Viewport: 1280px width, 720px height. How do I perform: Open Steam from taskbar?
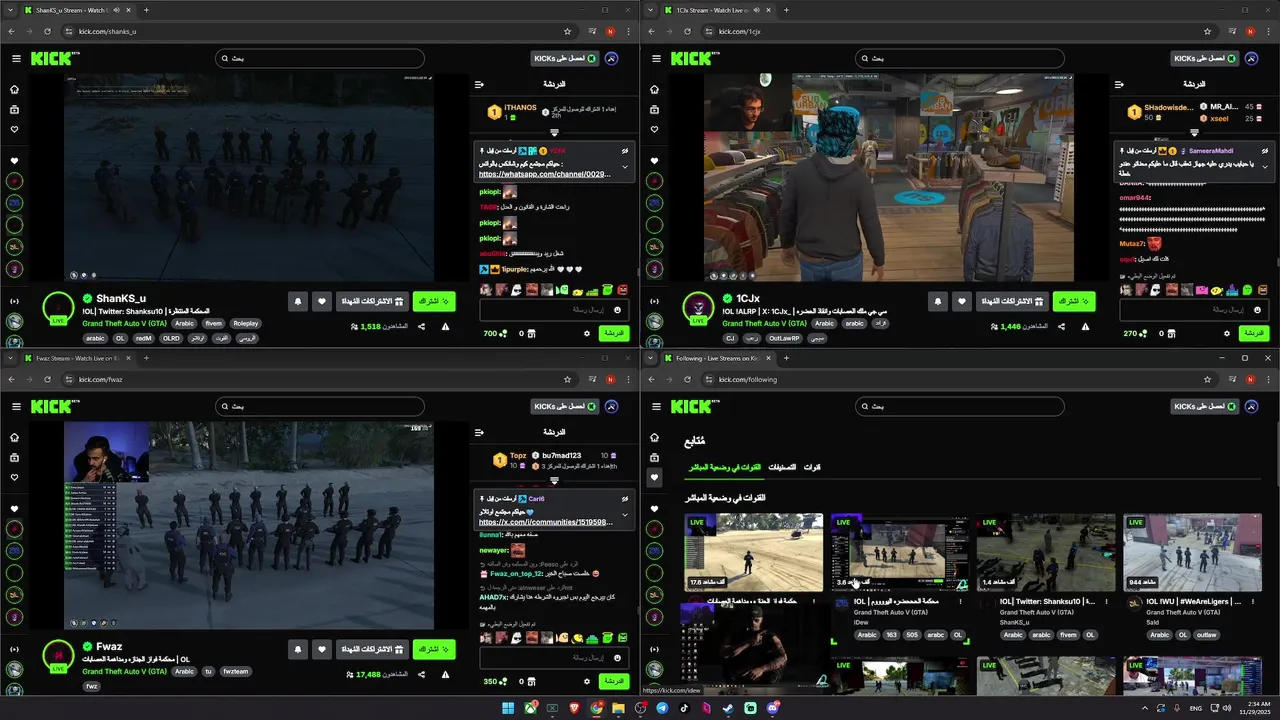pos(728,708)
